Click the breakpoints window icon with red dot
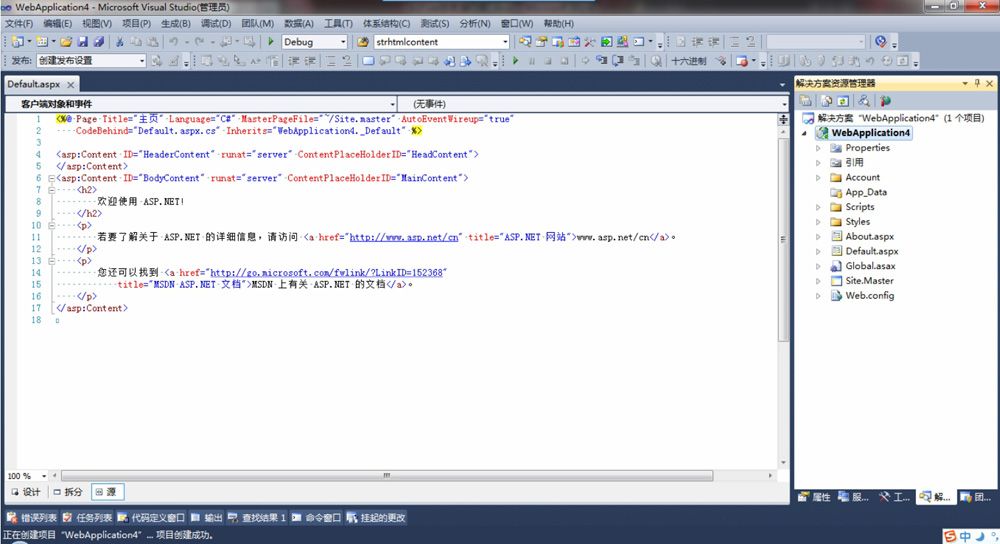The image size is (1000, 544). 742,61
